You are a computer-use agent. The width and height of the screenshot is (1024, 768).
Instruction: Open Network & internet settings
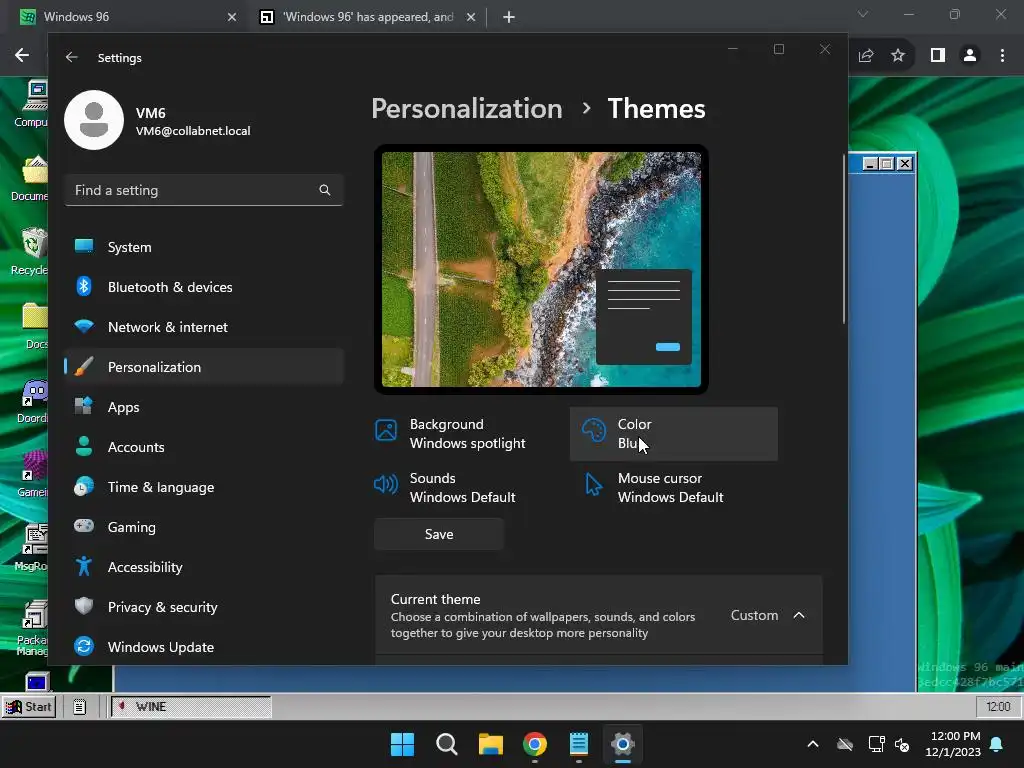coord(204,327)
